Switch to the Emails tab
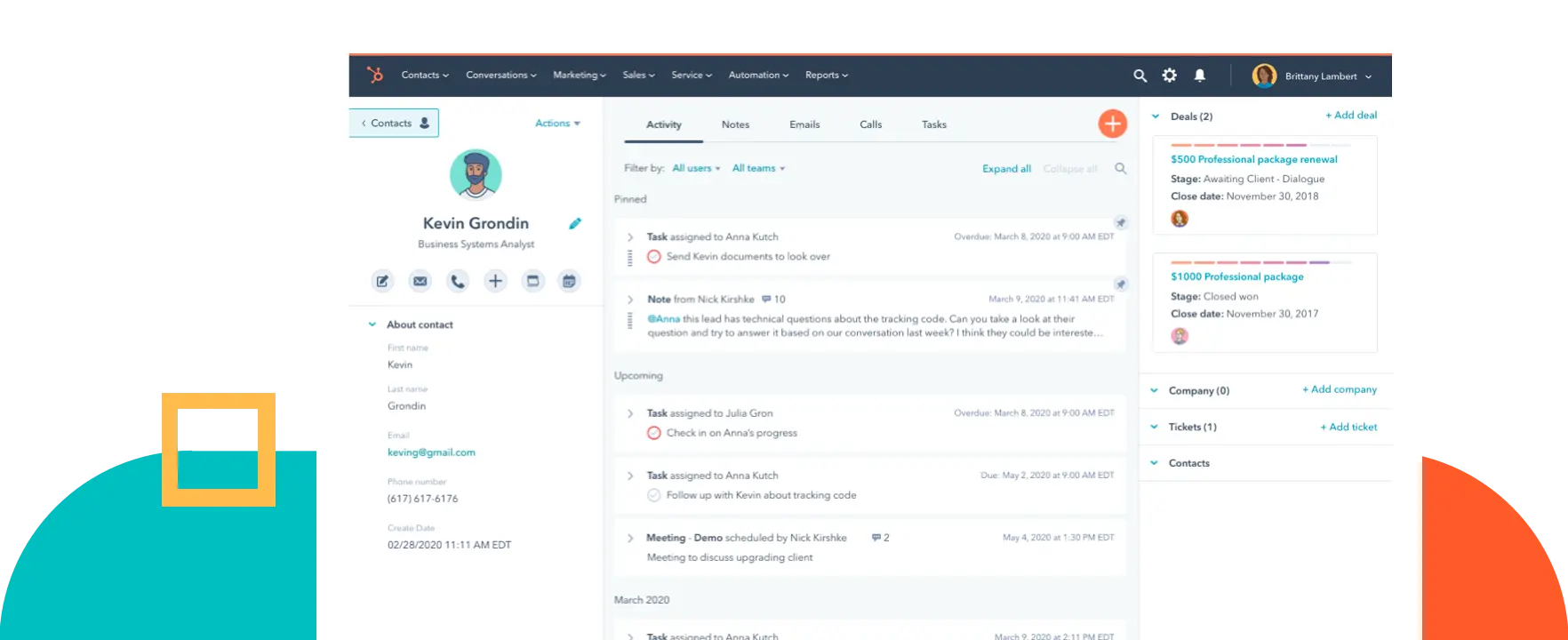The width and height of the screenshot is (1568, 640). (x=804, y=125)
